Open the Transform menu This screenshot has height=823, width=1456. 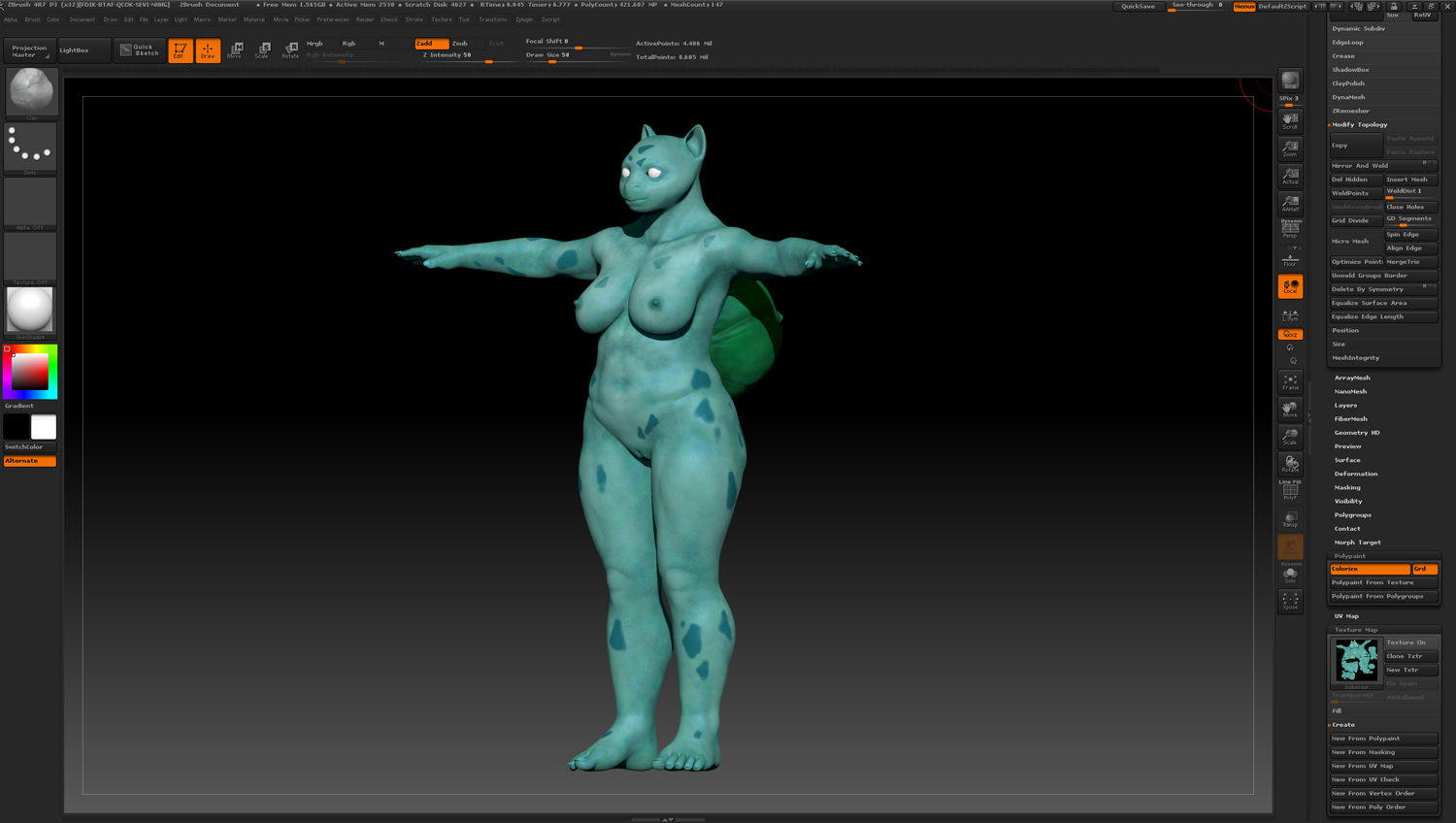(x=492, y=19)
